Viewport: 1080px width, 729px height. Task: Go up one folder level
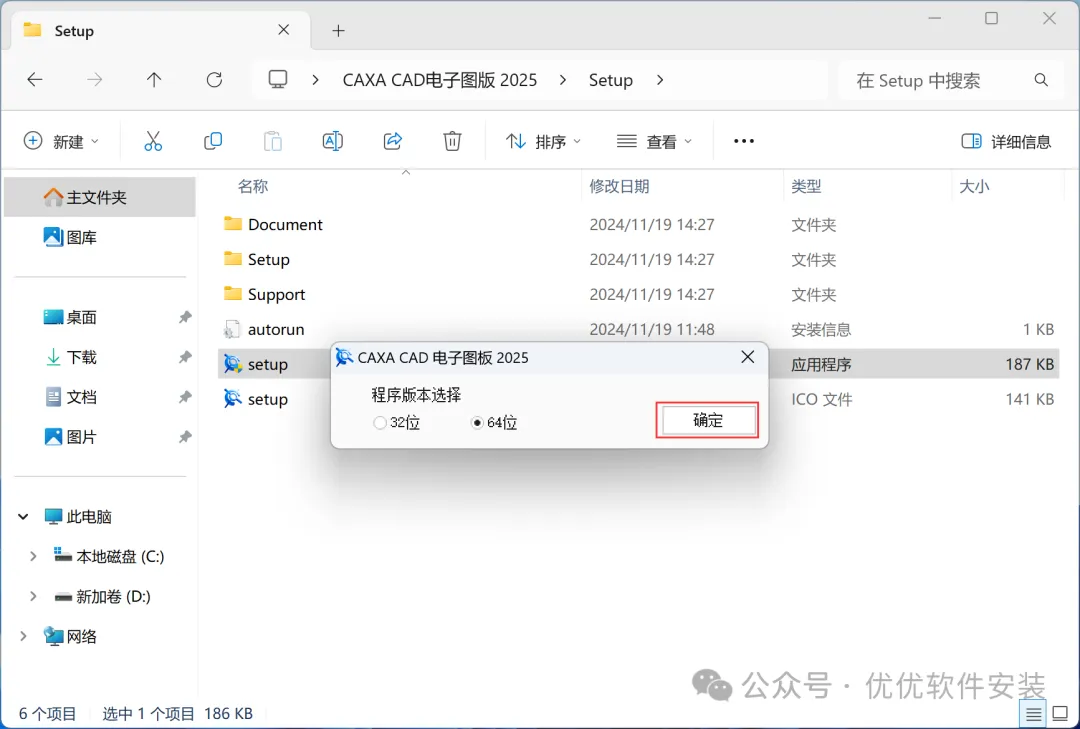(x=154, y=80)
